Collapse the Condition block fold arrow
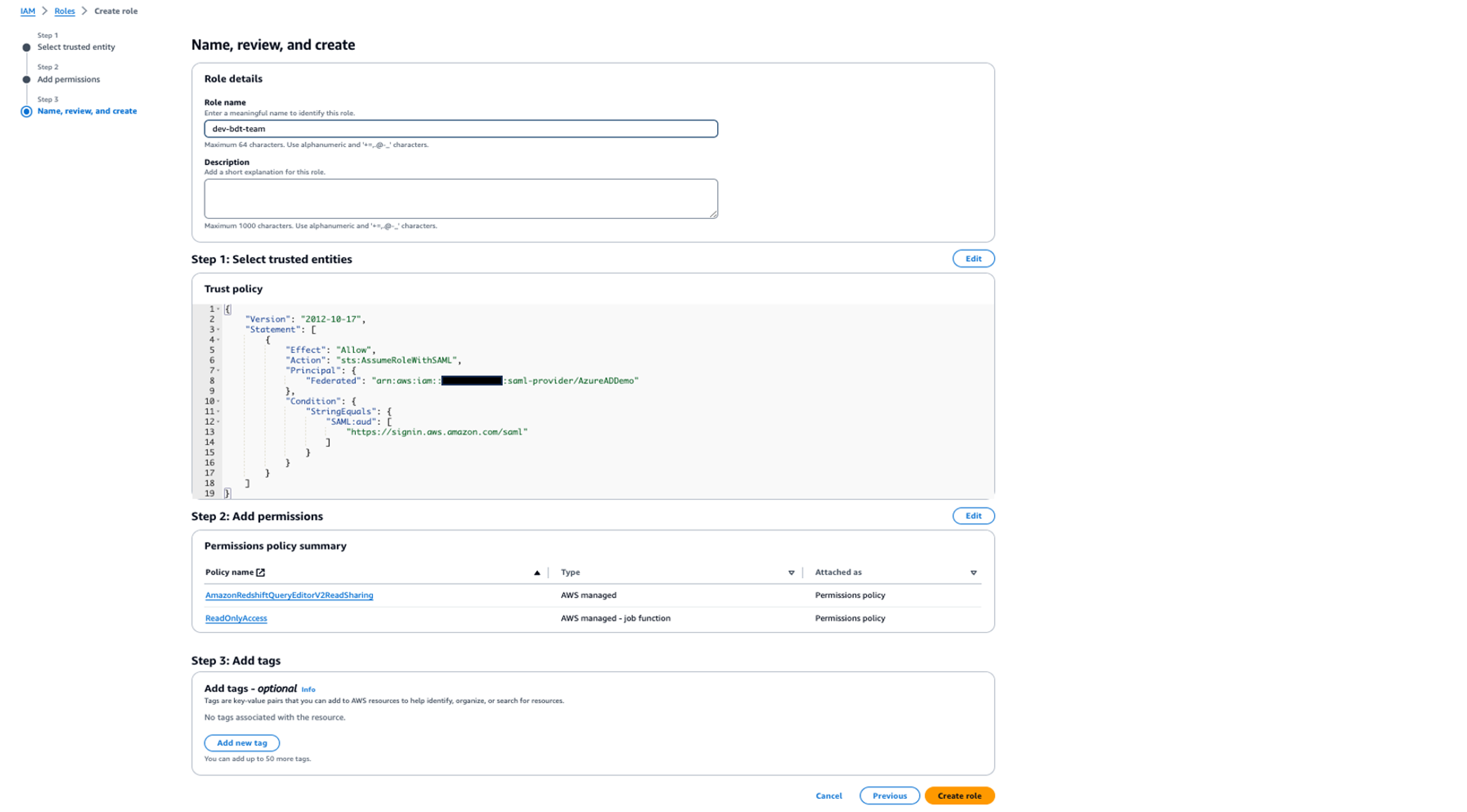Image resolution: width=1467 pixels, height=812 pixels. click(x=219, y=401)
